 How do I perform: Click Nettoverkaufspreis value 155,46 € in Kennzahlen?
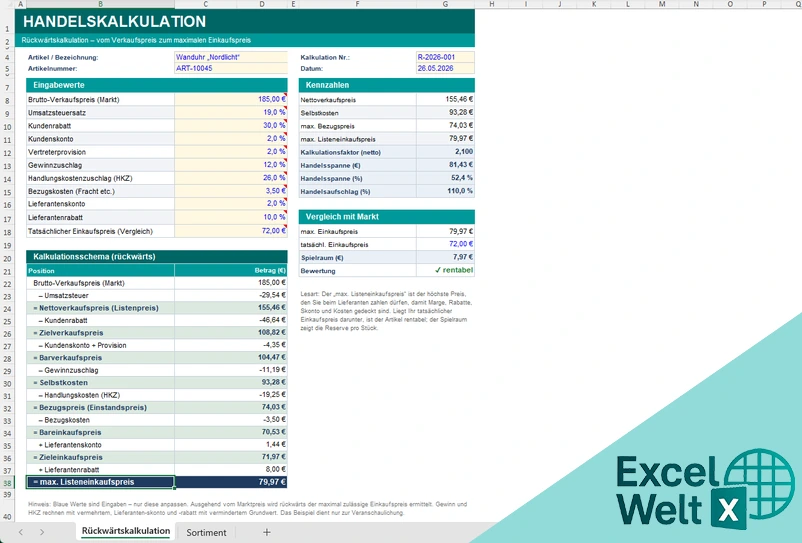(x=445, y=99)
